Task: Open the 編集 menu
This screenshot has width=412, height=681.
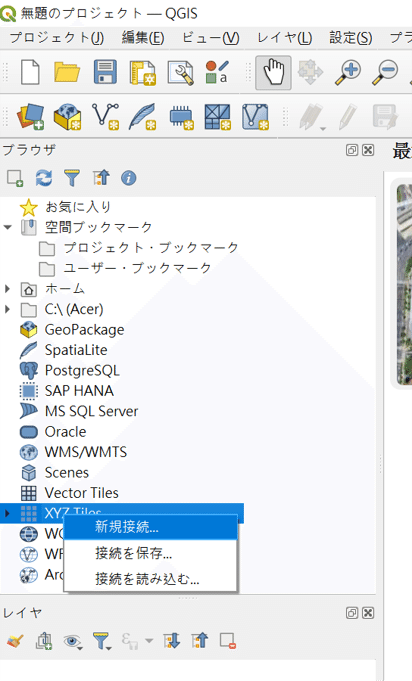Action: (143, 38)
